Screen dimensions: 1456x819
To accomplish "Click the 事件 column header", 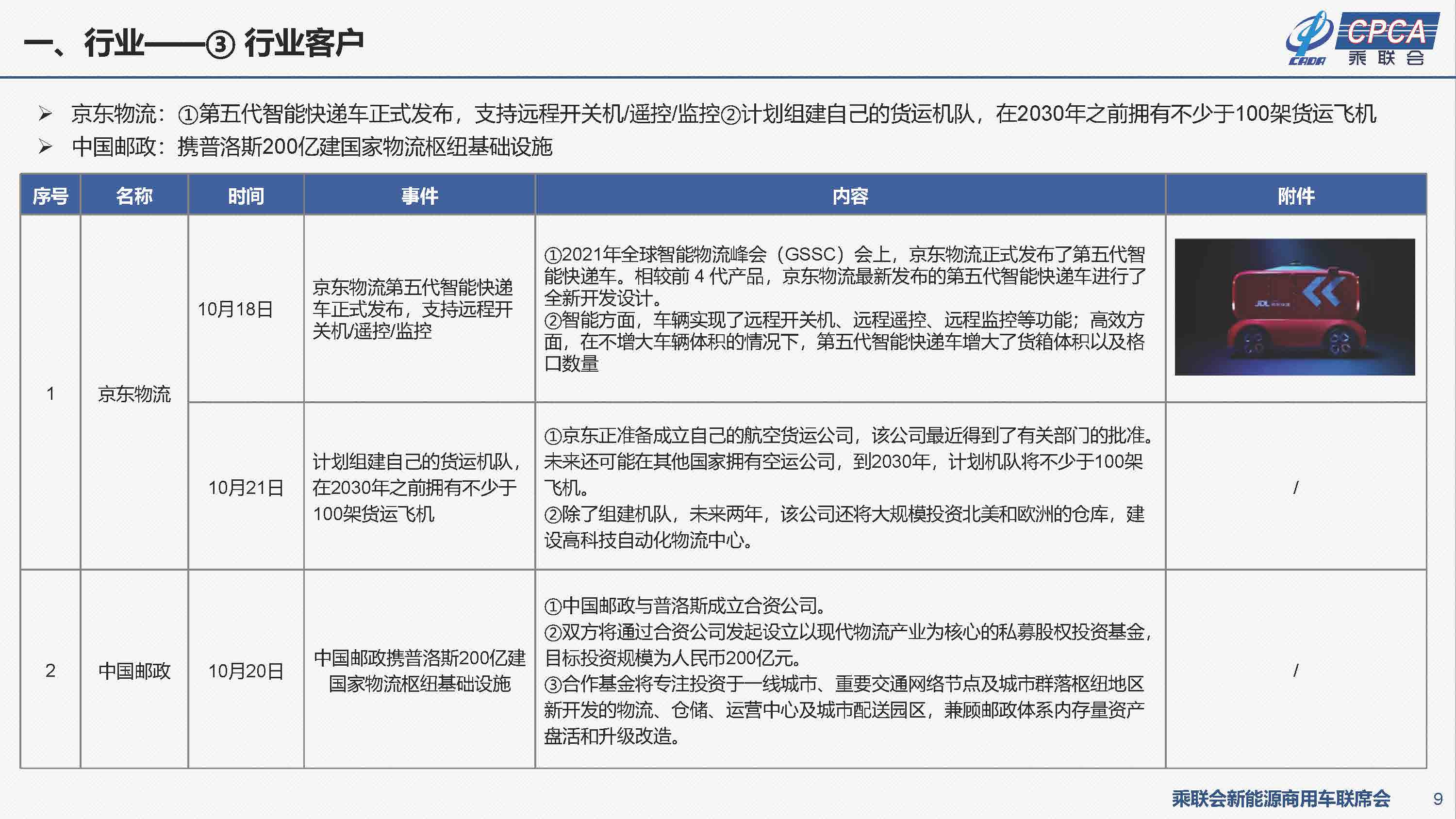I will click(419, 196).
